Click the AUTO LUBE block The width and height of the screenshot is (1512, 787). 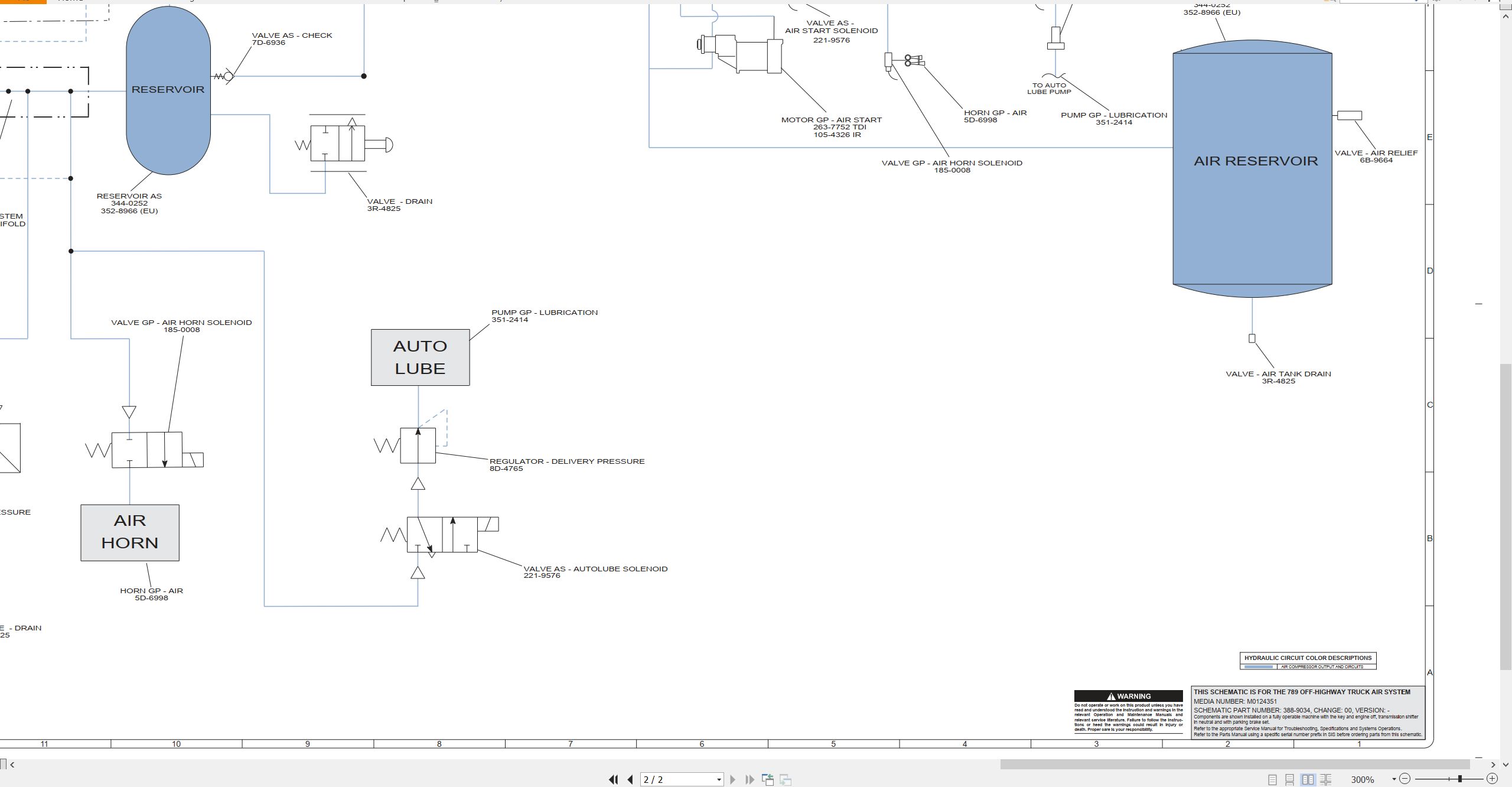tap(421, 357)
